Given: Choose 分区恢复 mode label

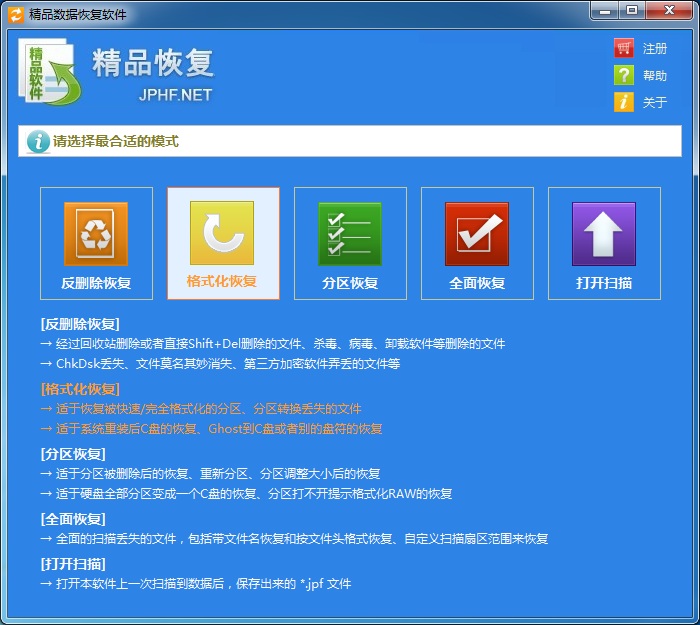Looking at the screenshot, I should pyautogui.click(x=350, y=283).
